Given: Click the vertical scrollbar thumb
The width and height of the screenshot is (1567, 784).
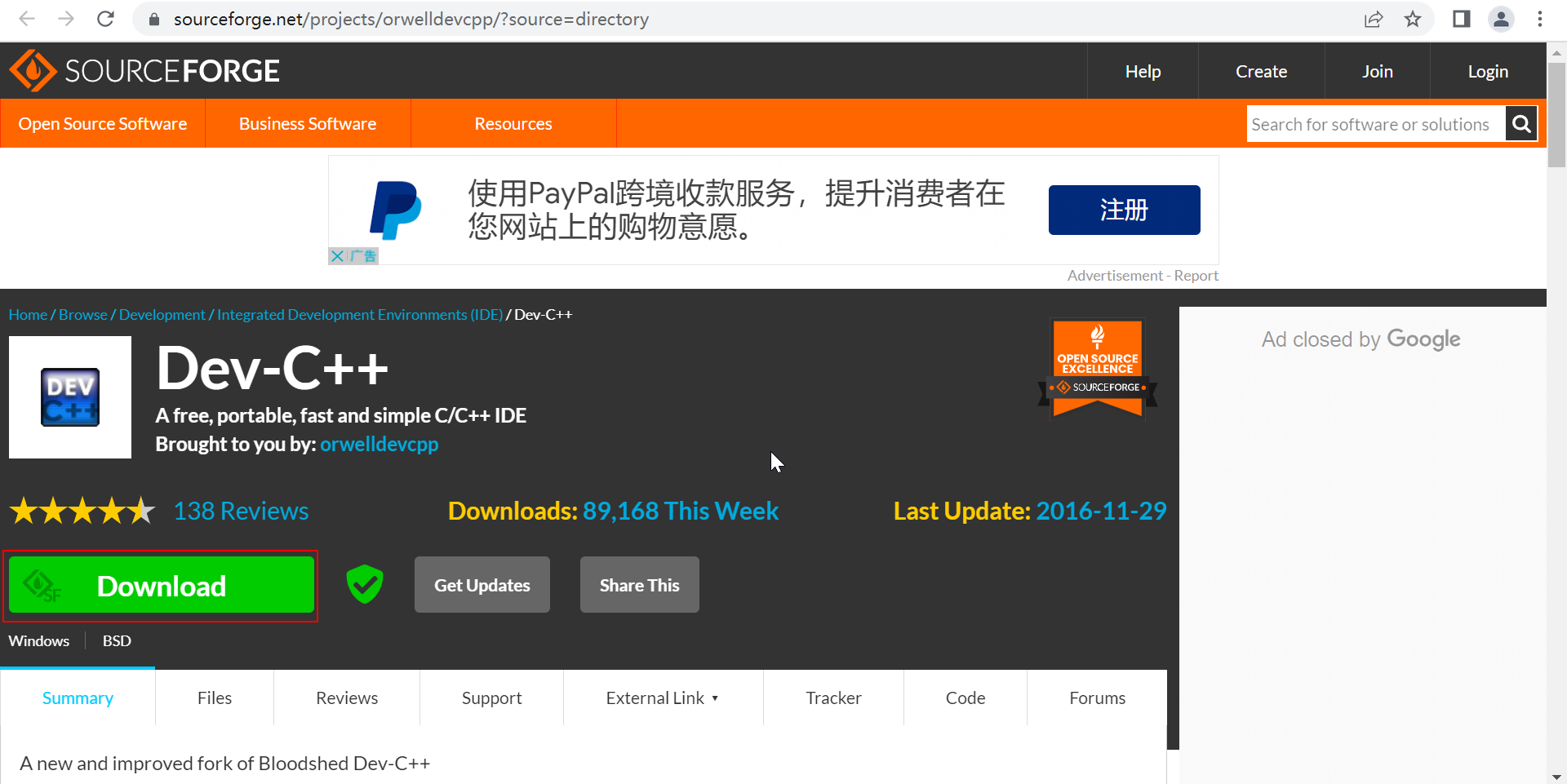Looking at the screenshot, I should click(1556, 114).
